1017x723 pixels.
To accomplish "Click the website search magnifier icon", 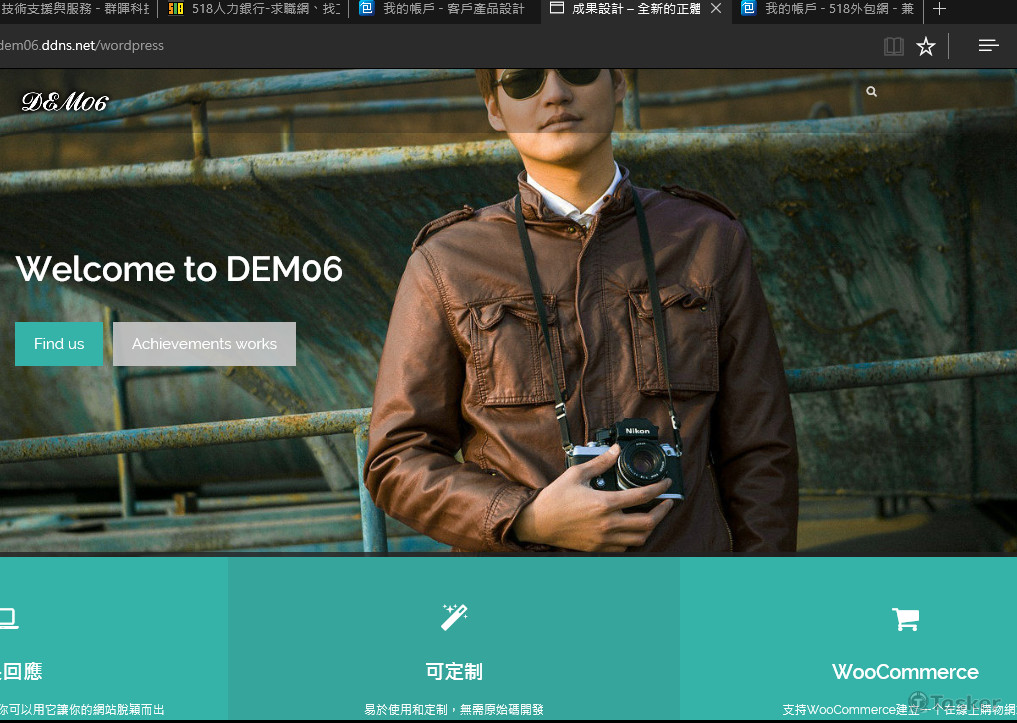I will 872,92.
